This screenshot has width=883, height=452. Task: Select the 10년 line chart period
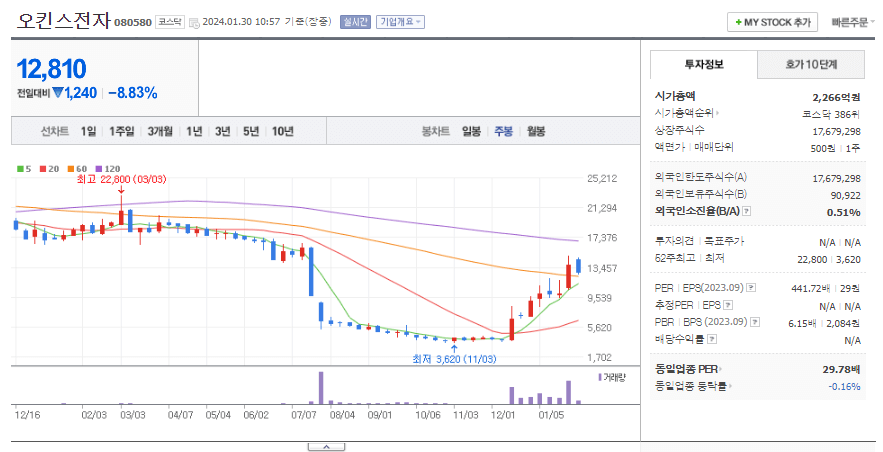coord(283,132)
